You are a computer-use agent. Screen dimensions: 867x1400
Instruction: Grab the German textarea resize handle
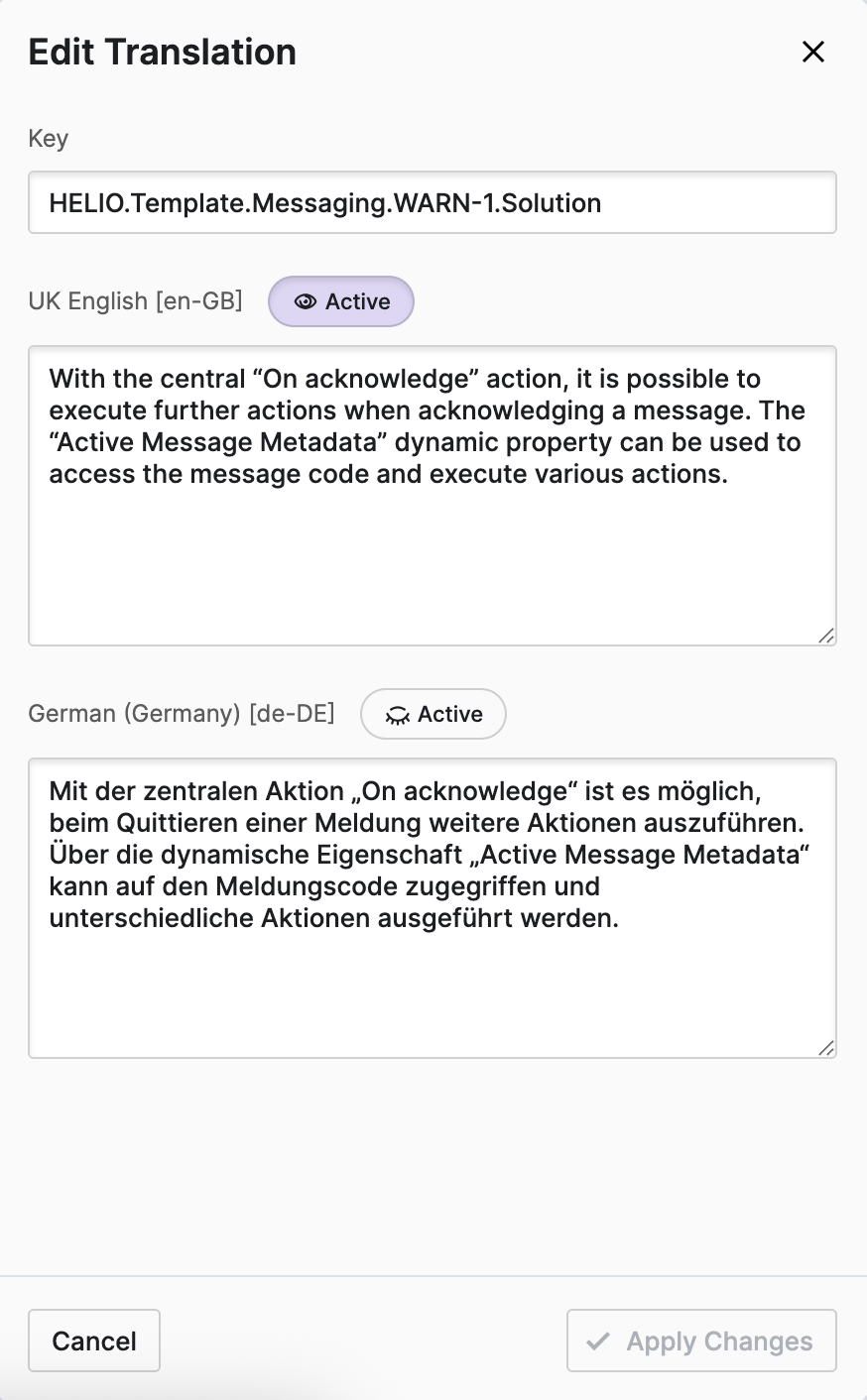(826, 1048)
